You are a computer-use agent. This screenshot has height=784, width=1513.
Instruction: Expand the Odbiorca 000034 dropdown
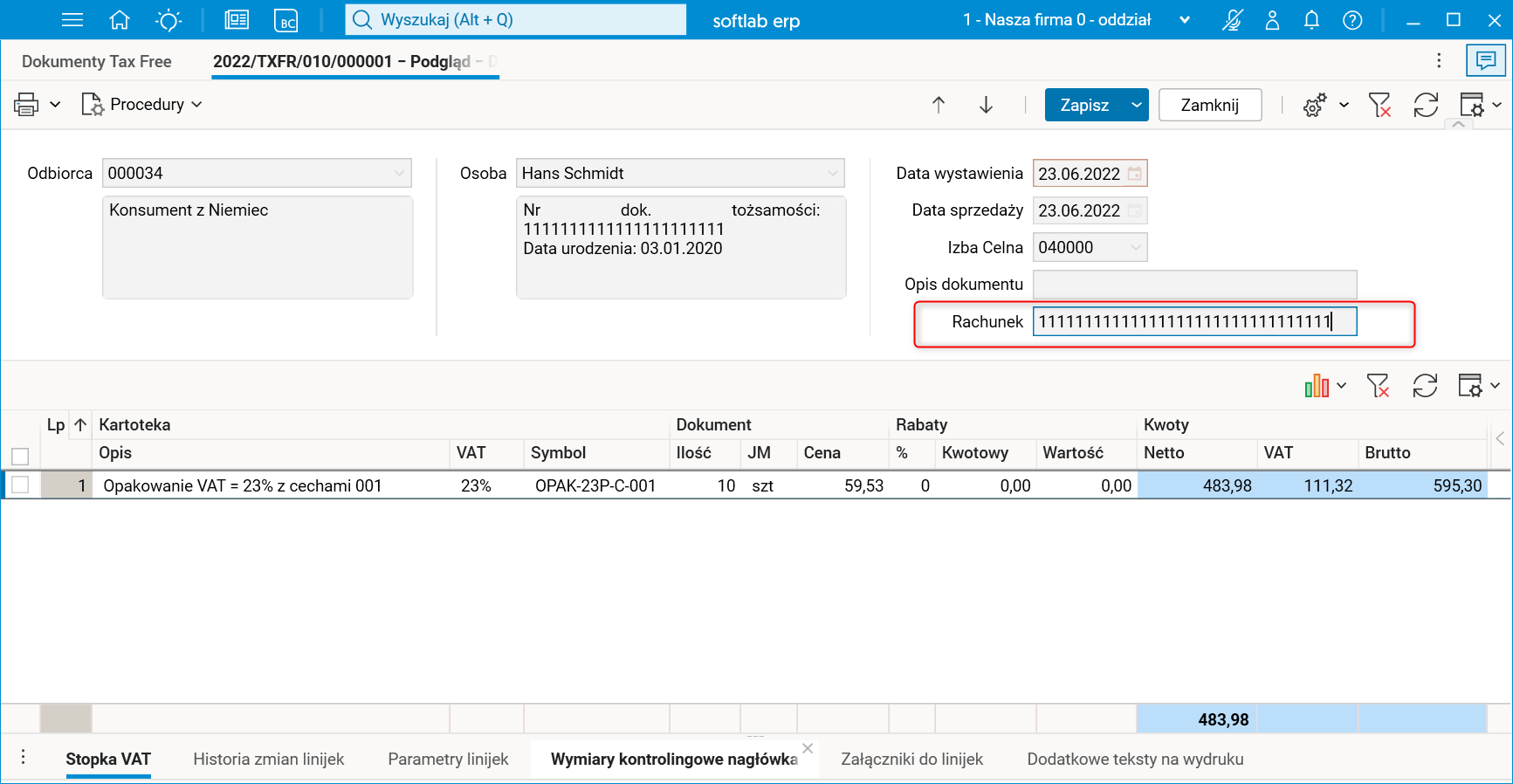pos(399,173)
